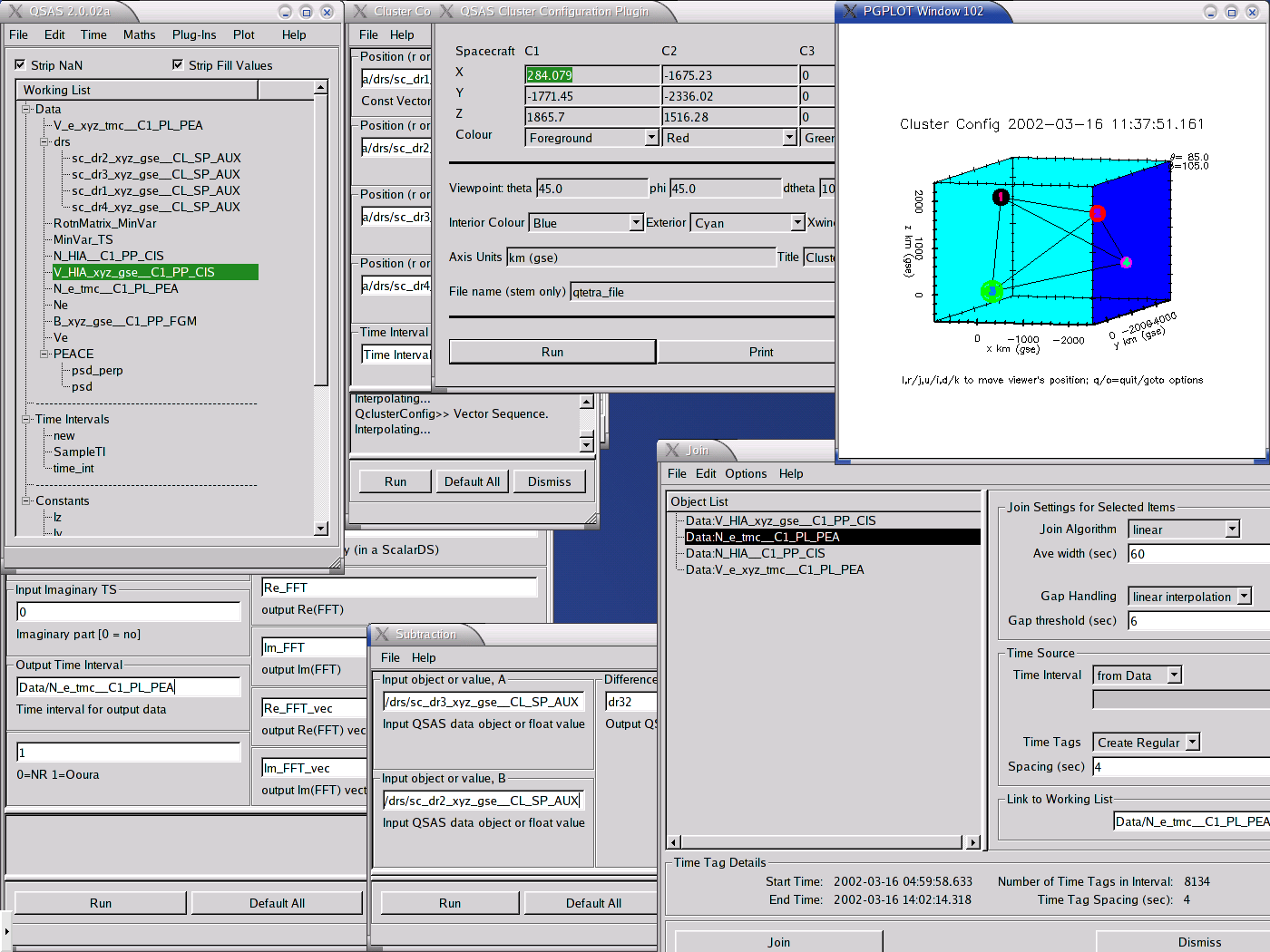Select Data:N_HIA__C1_PP_CIS in Object List
The height and width of the screenshot is (952, 1270).
[756, 553]
